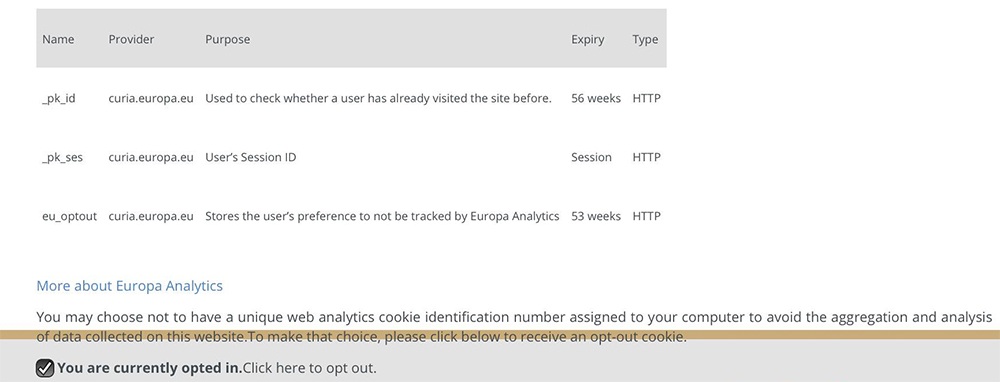Screen dimensions: 1000x382
Task: Click the '56 weeks' expiry value
Action: [x=596, y=98]
